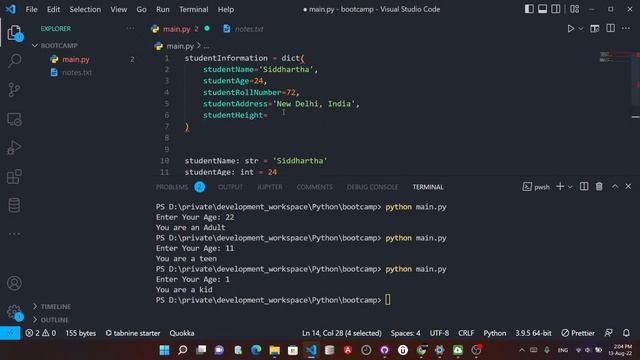Open the editor changes icon next to the run button
The height and width of the screenshot is (360, 640).
pyautogui.click(x=595, y=29)
